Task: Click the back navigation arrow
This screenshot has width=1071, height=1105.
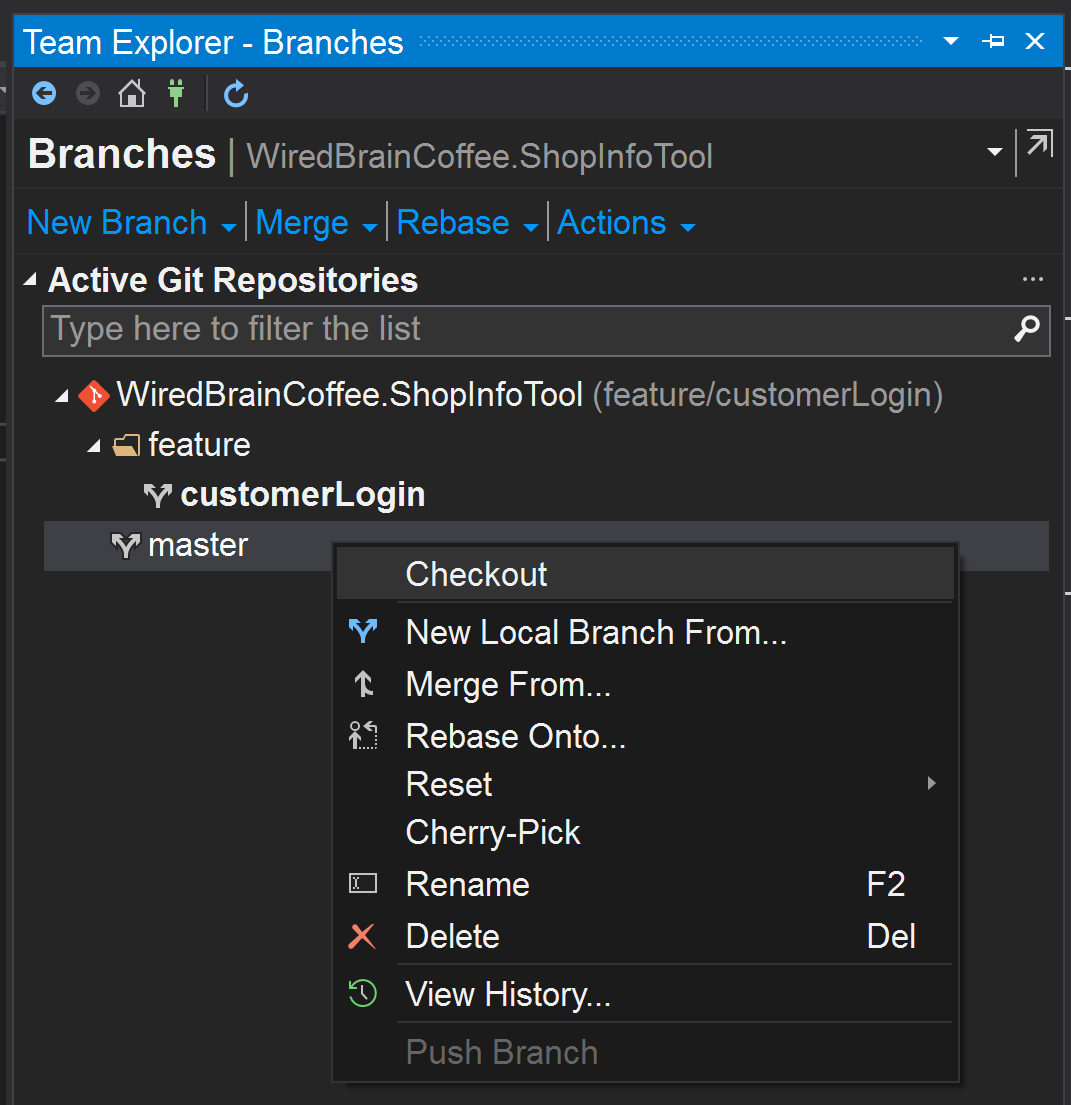Action: point(44,93)
